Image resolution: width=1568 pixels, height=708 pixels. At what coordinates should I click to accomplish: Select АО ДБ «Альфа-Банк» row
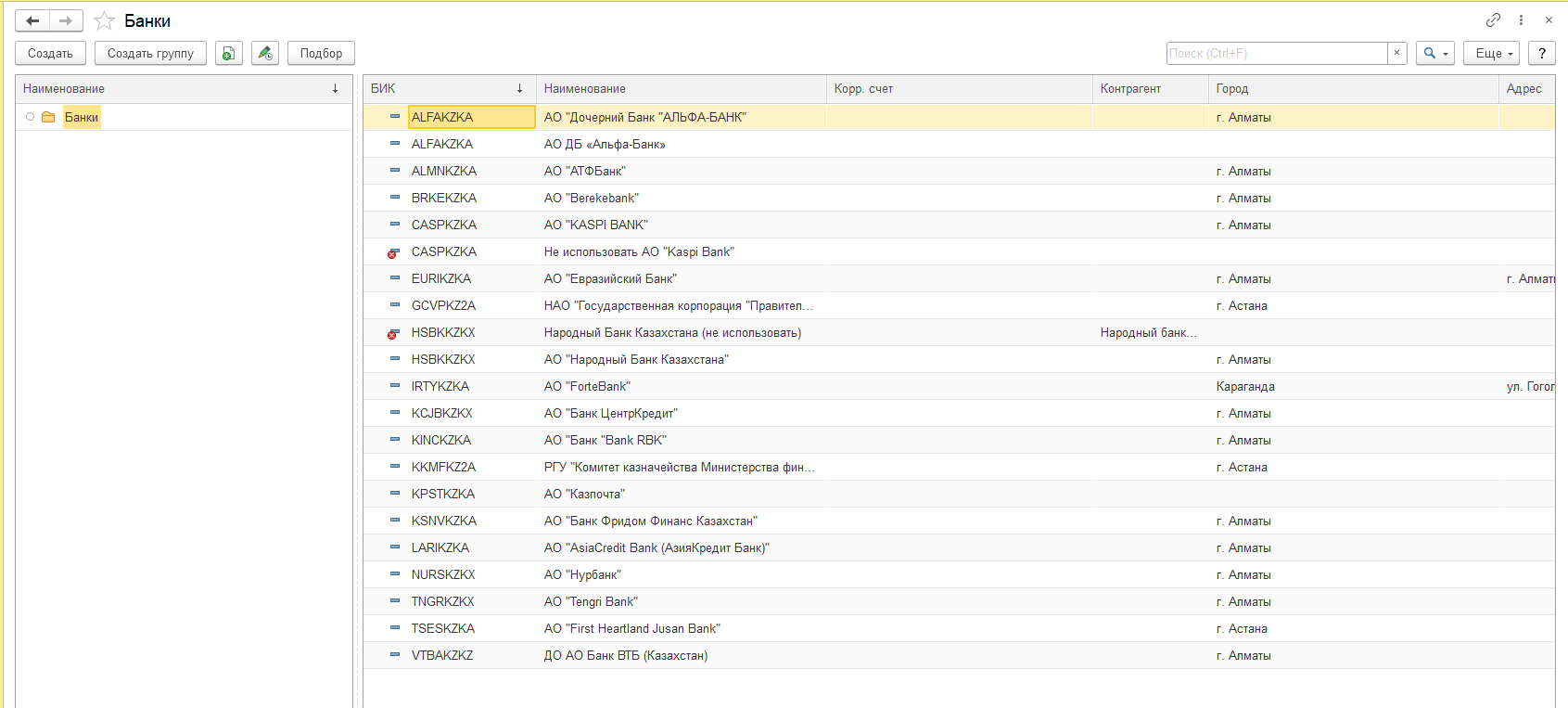[959, 144]
